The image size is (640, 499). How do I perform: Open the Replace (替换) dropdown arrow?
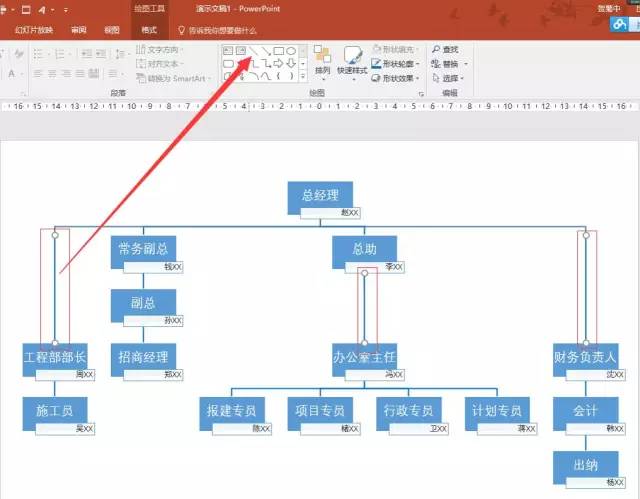click(466, 64)
